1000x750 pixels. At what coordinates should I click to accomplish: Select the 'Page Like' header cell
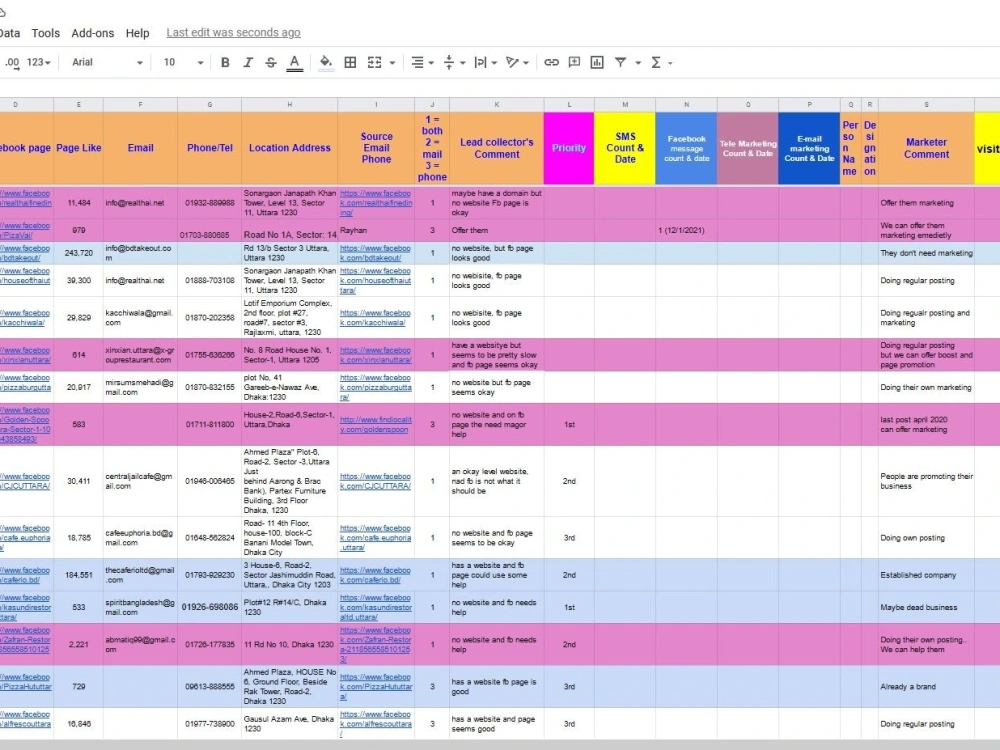click(x=78, y=148)
